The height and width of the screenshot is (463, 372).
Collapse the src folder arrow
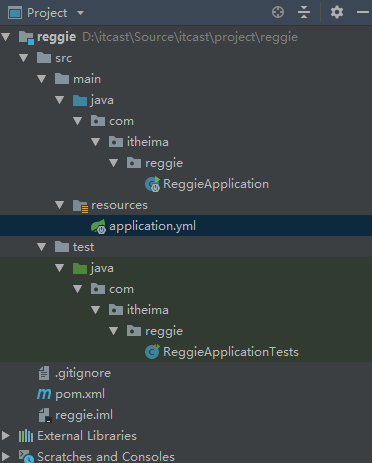[24, 58]
